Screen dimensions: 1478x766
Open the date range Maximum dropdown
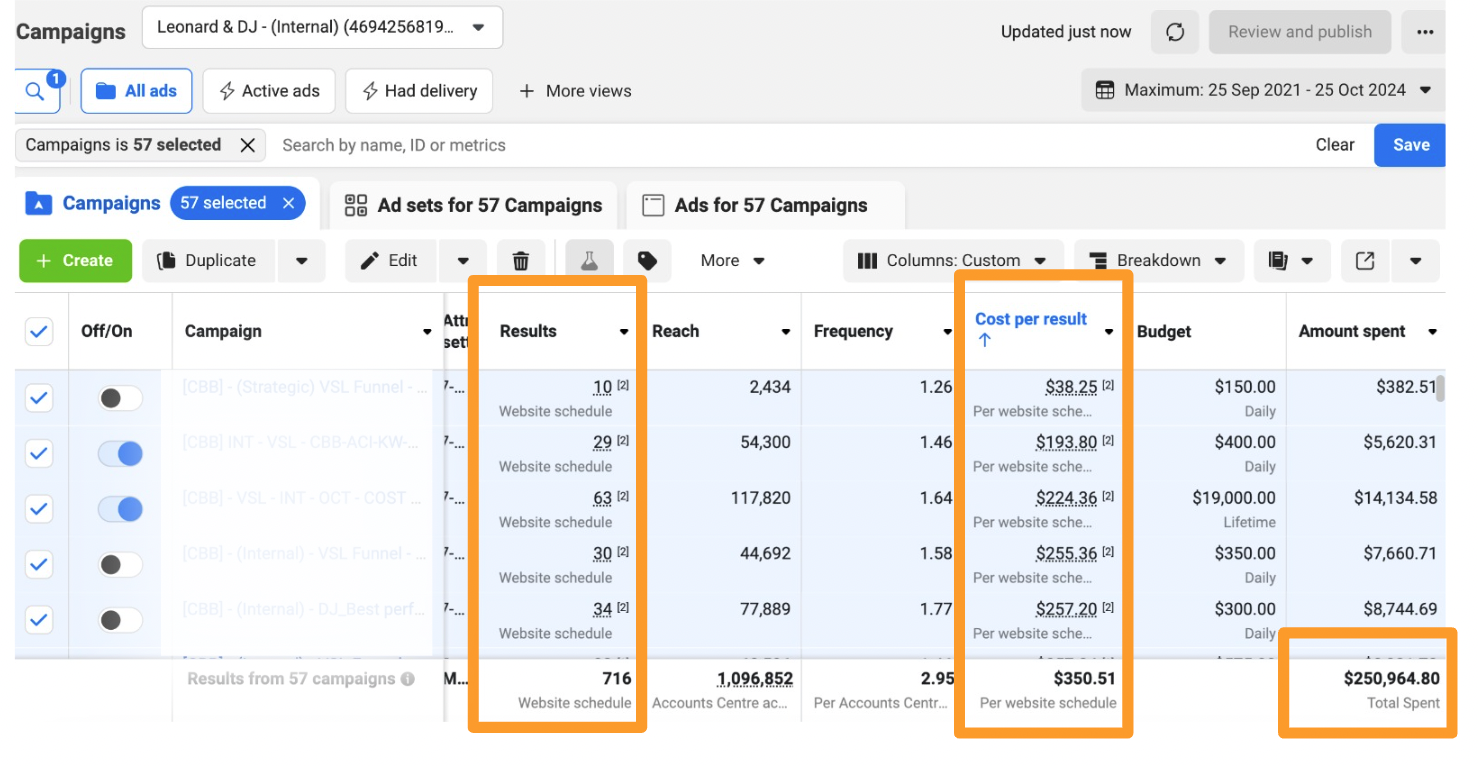[1264, 90]
